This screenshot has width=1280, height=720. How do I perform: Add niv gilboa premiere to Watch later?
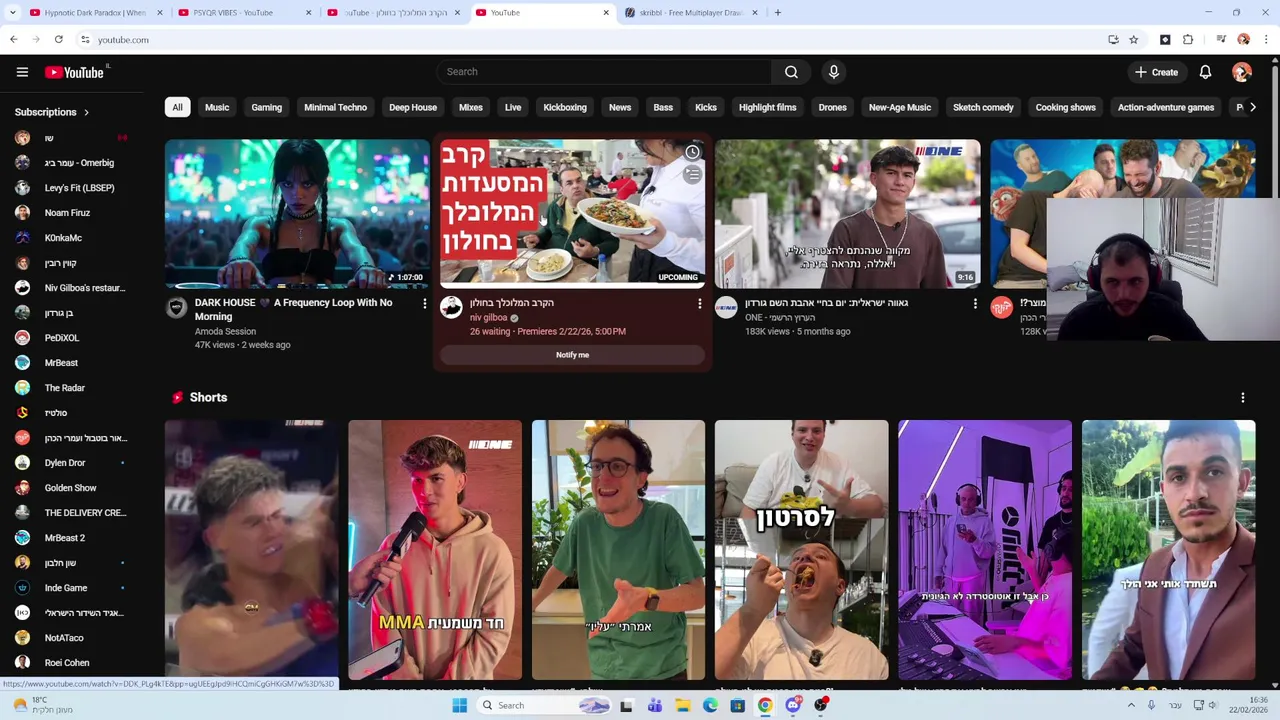click(692, 152)
